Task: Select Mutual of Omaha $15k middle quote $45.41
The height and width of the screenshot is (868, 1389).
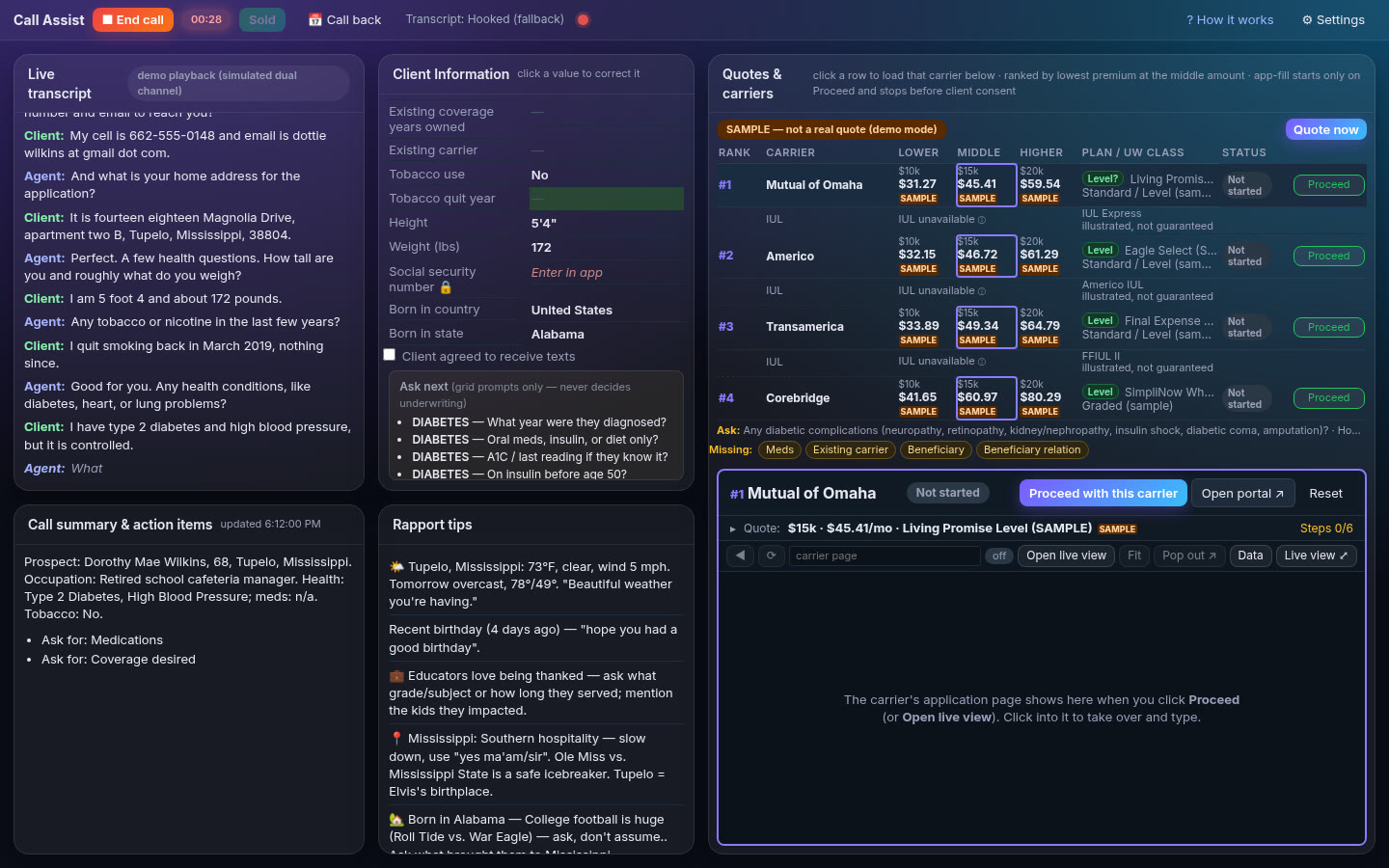Action: click(986, 185)
